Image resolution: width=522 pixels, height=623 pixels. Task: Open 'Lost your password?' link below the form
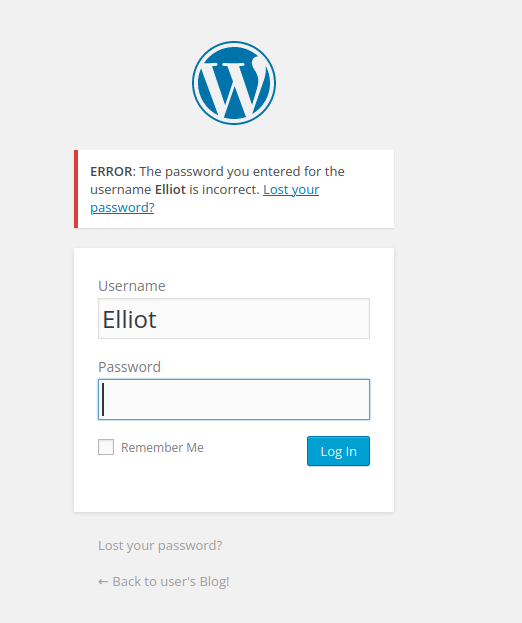160,546
